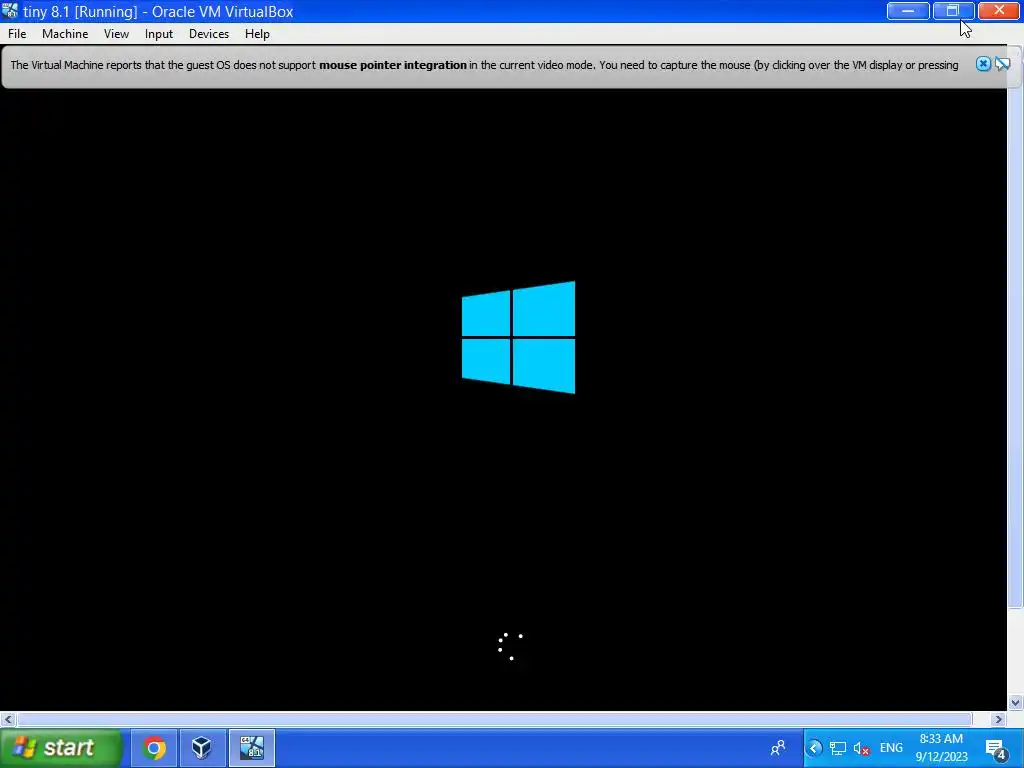Open the Input menu
This screenshot has height=768, width=1024.
[x=159, y=34]
